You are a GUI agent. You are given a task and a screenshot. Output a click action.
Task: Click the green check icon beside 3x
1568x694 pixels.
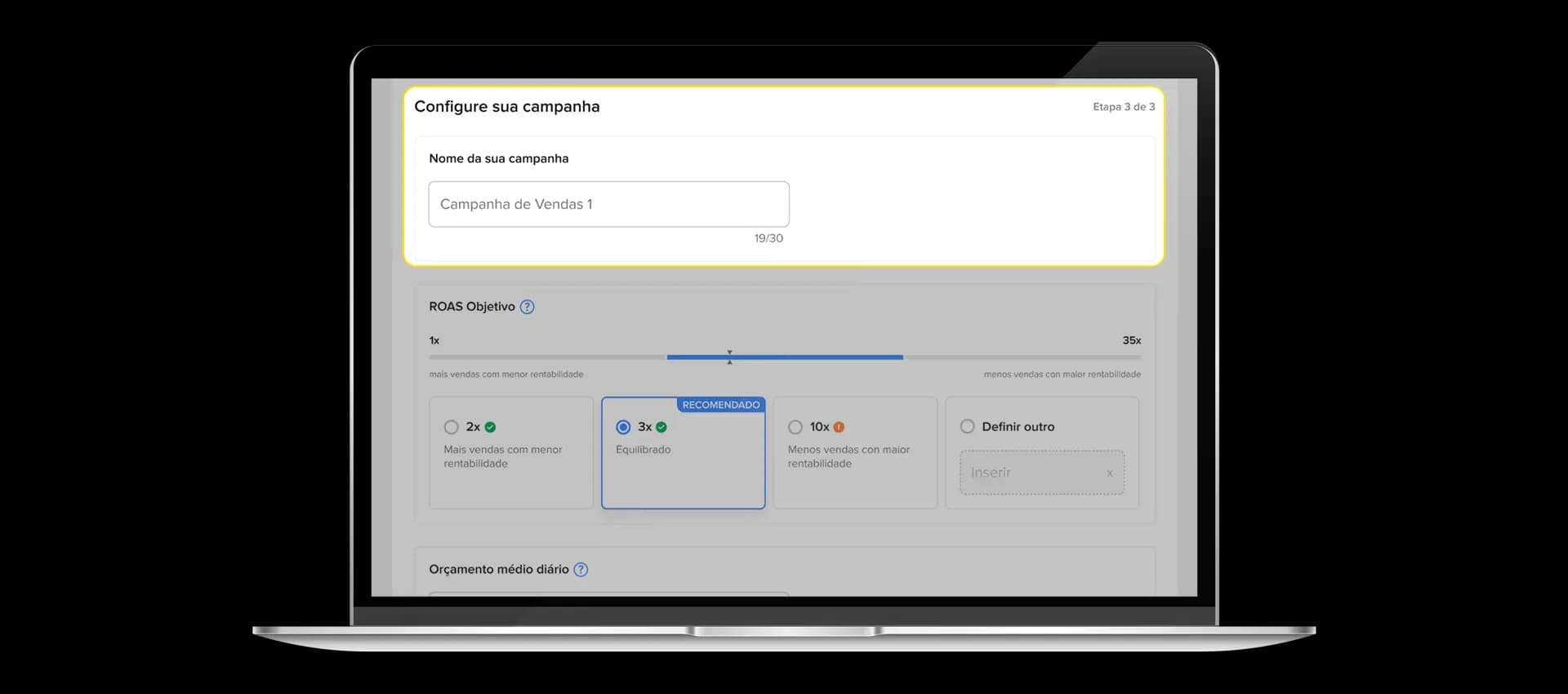[x=661, y=427]
